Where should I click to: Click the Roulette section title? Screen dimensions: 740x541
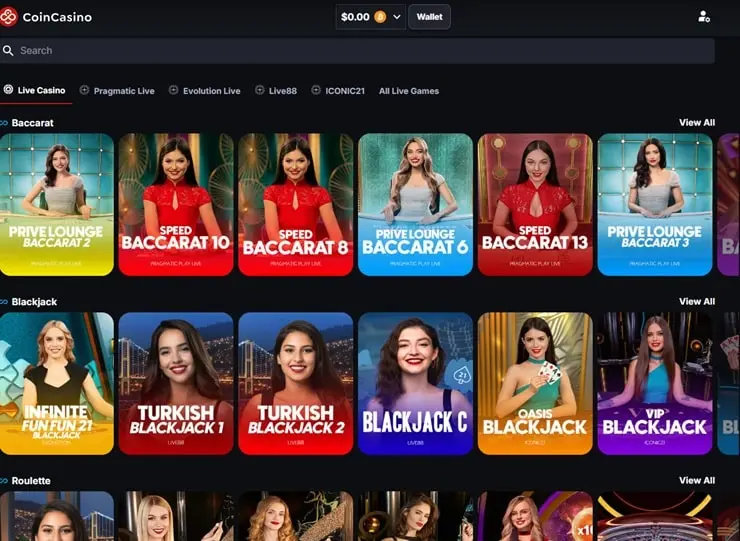tap(31, 481)
